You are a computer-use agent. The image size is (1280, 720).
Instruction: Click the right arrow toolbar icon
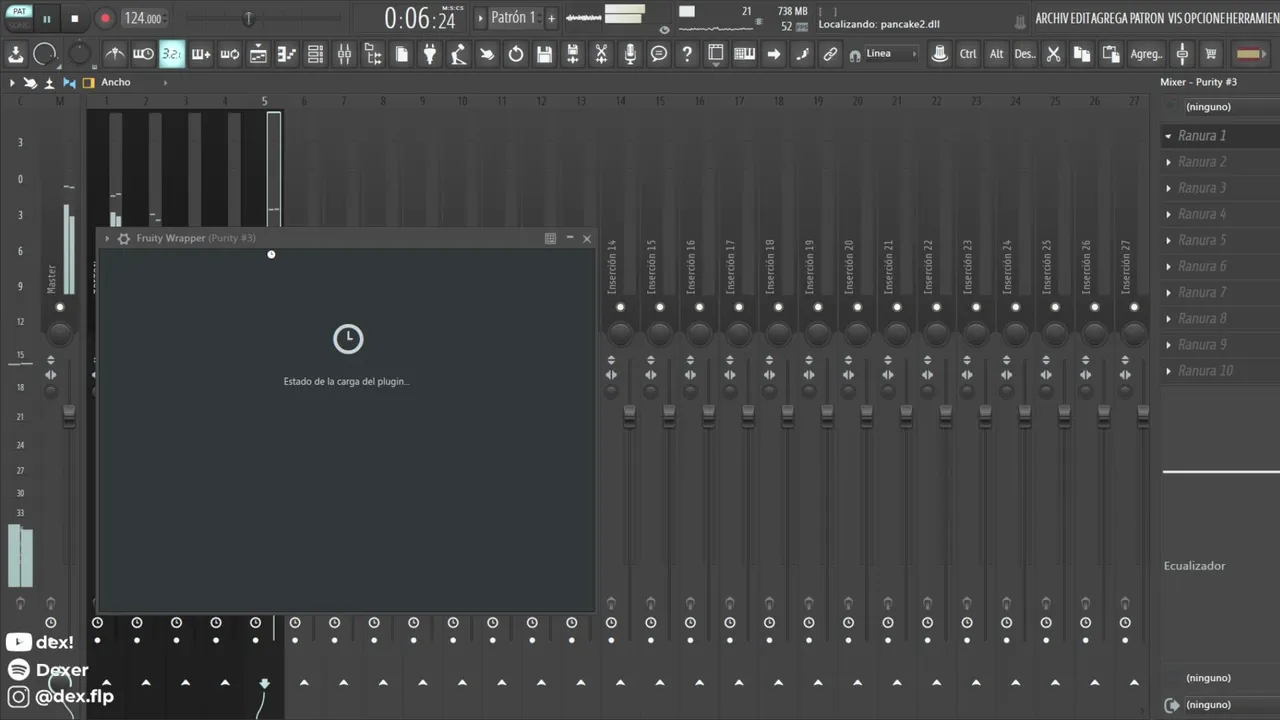click(773, 54)
